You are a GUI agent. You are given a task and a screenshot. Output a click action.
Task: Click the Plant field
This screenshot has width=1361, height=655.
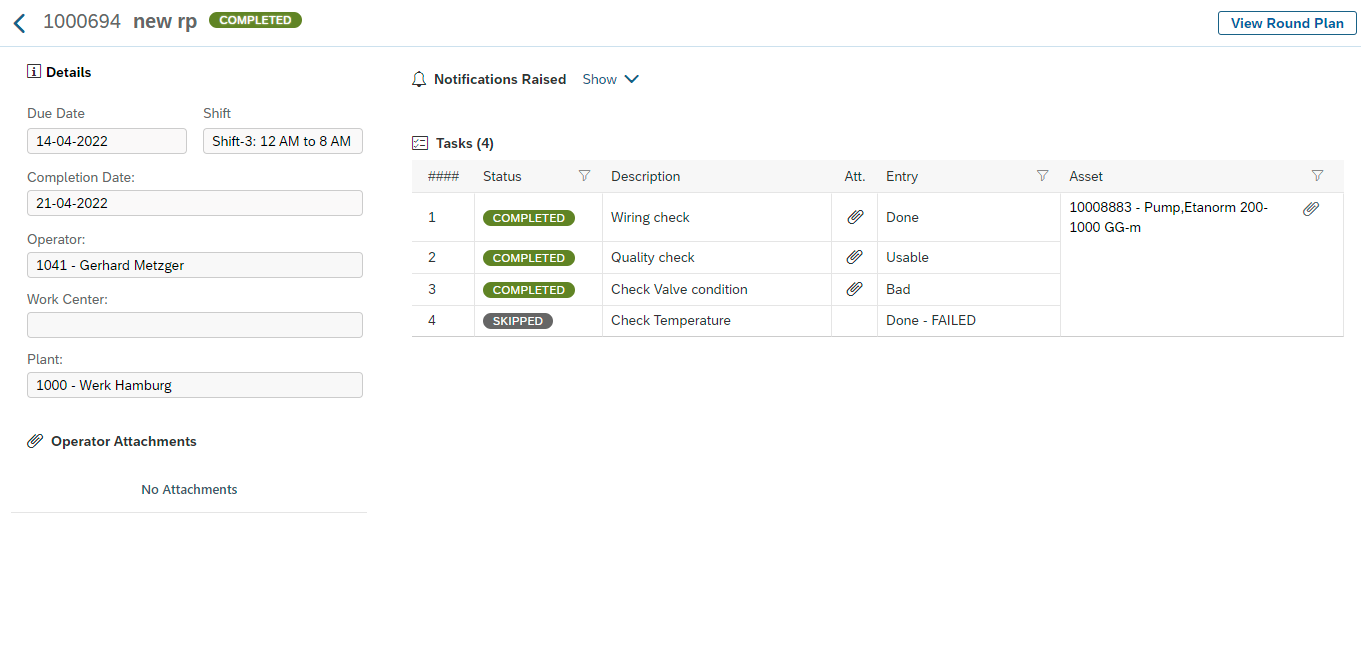coord(194,385)
